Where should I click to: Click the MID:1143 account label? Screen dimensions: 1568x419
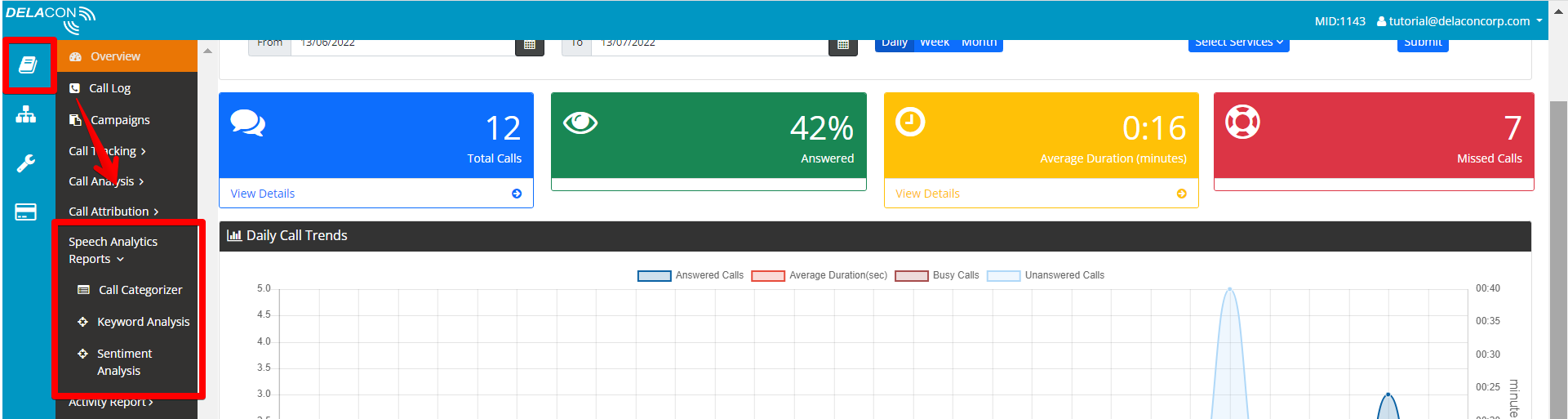[x=1340, y=21]
